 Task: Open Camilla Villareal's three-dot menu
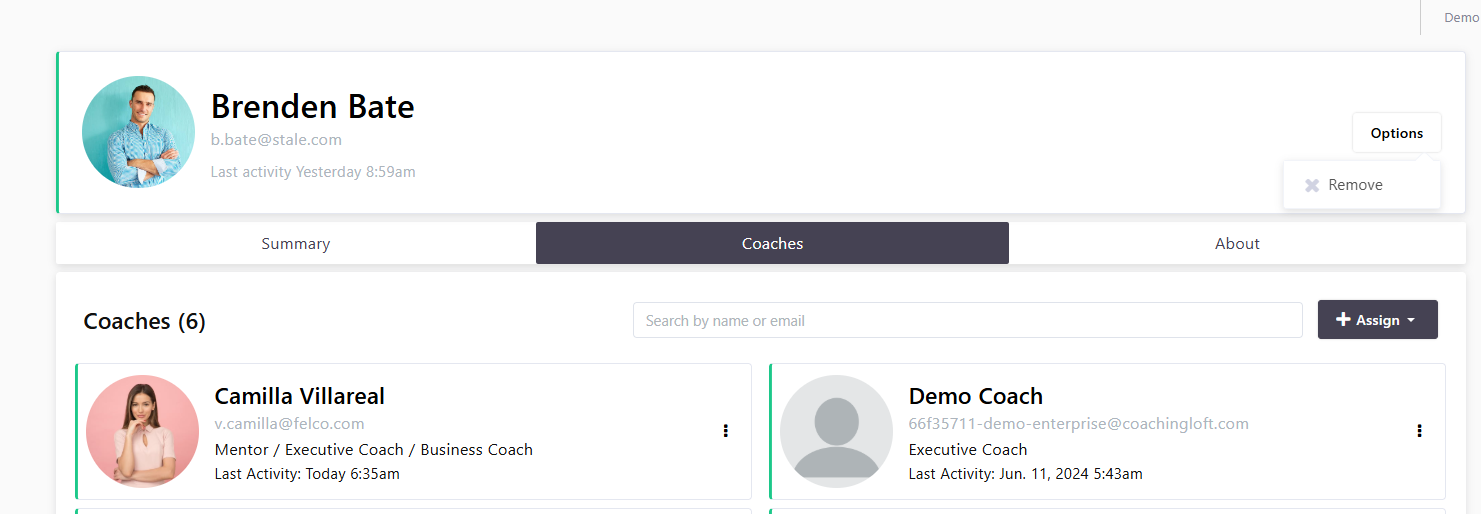click(x=725, y=431)
